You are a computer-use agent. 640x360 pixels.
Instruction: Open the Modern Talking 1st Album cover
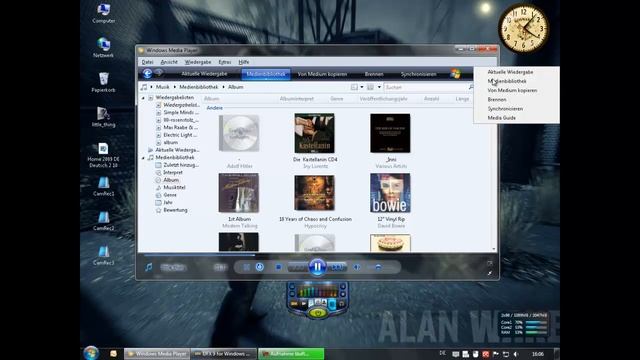(x=239, y=193)
